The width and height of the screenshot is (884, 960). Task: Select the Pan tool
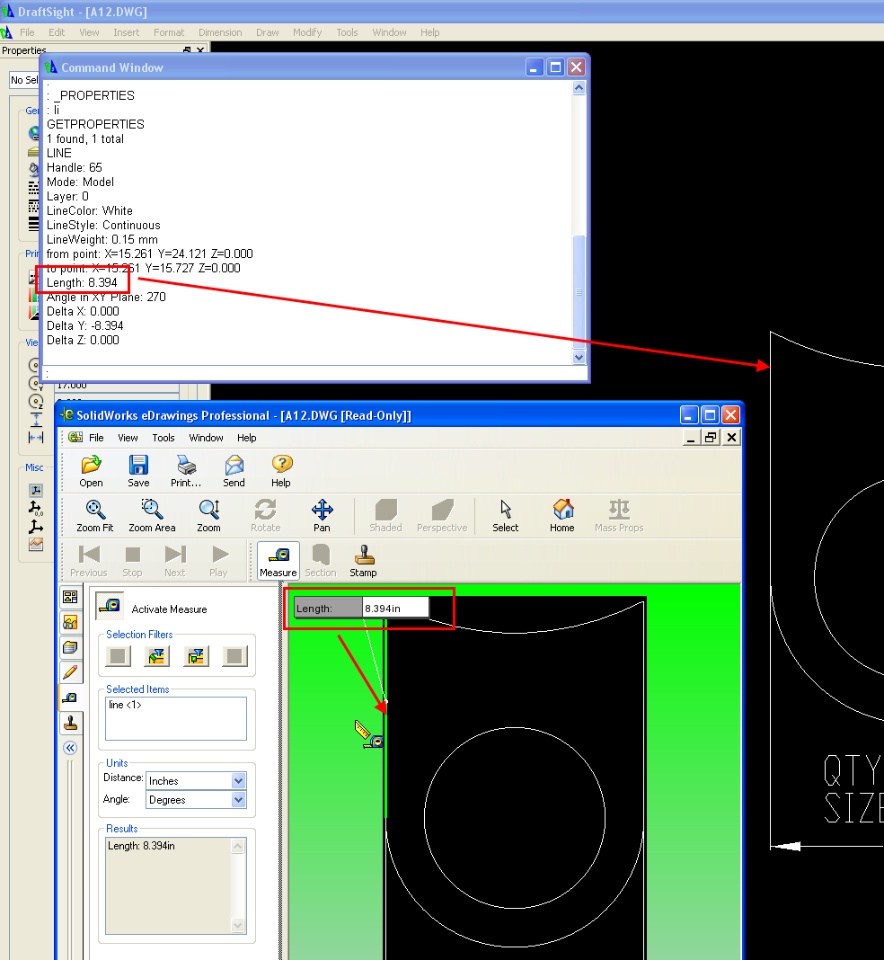tap(322, 516)
